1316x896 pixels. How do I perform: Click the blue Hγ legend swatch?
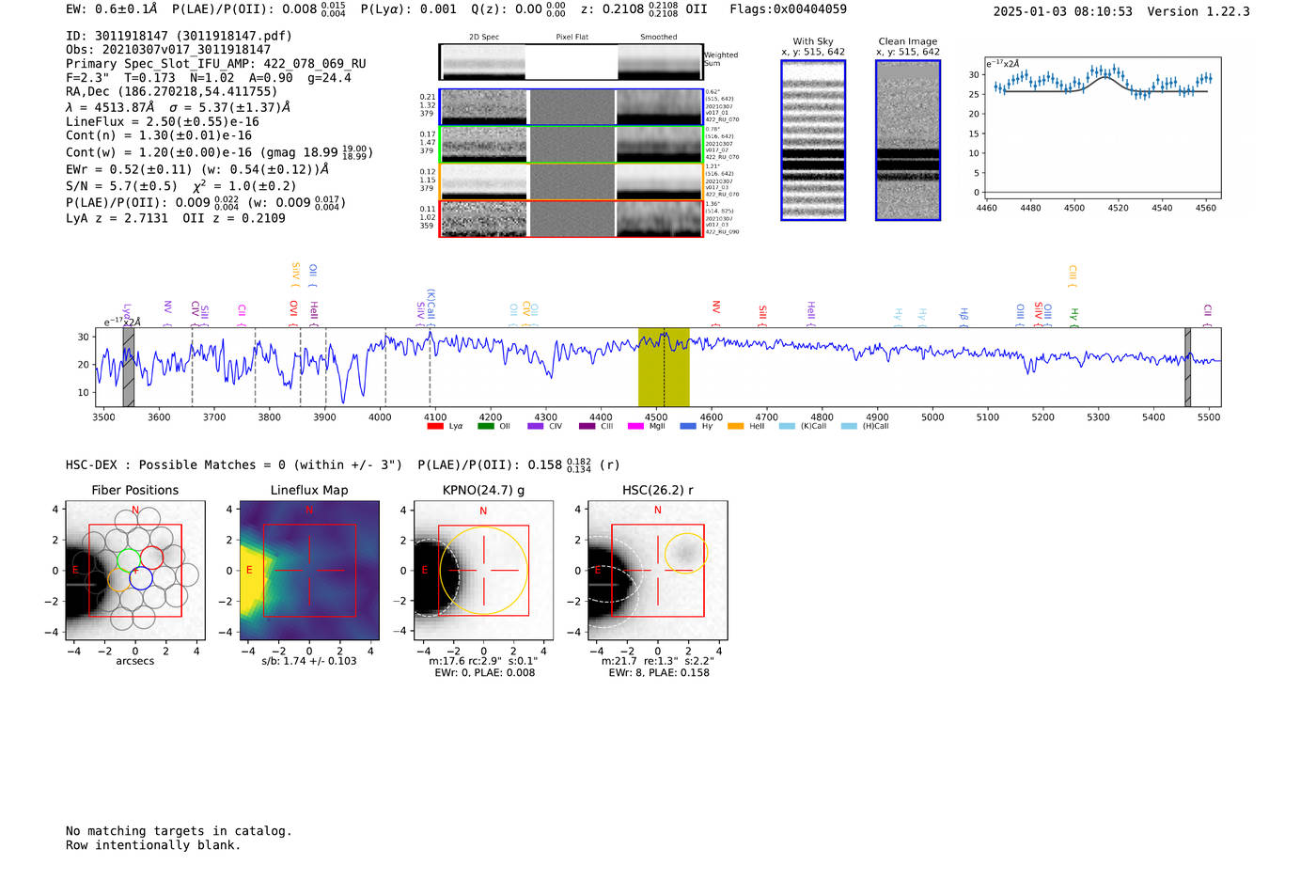tap(688, 426)
